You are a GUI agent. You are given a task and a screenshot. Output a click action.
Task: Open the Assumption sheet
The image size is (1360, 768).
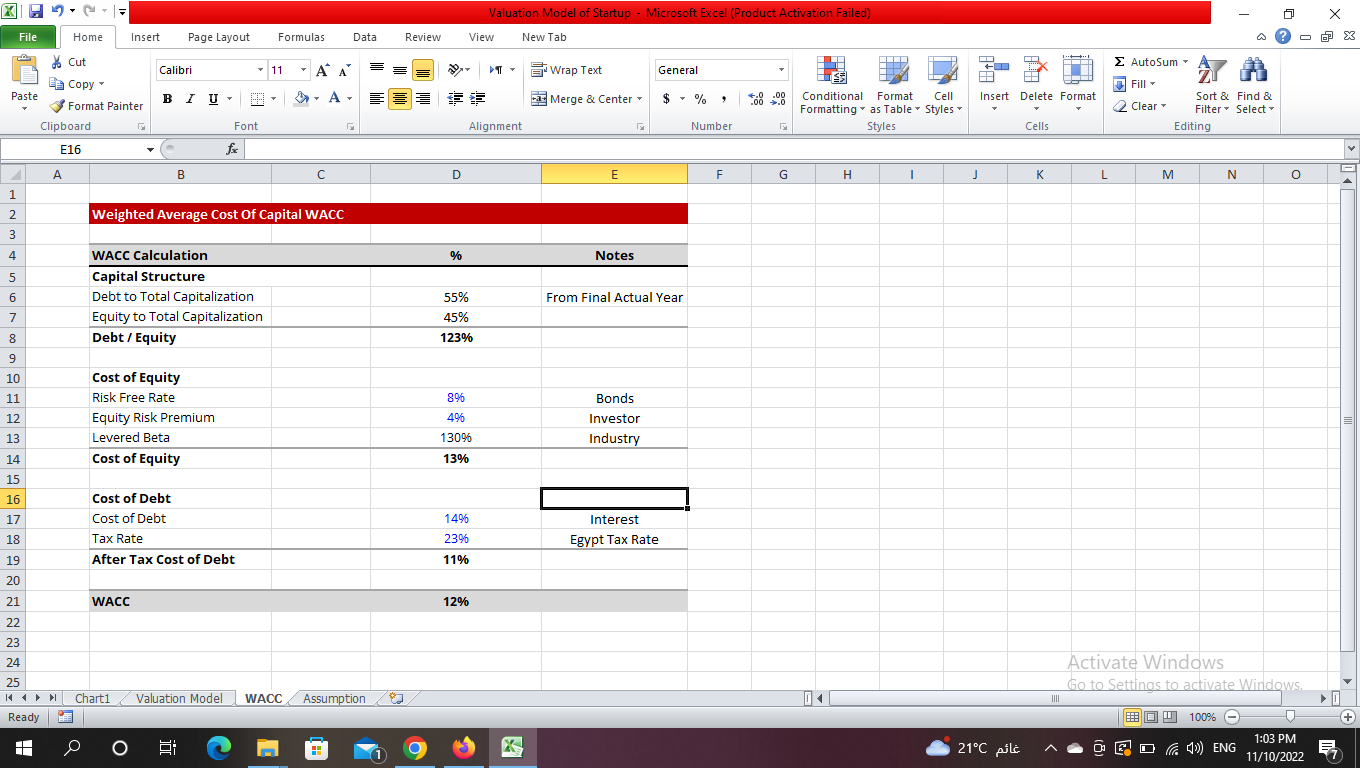coord(333,698)
